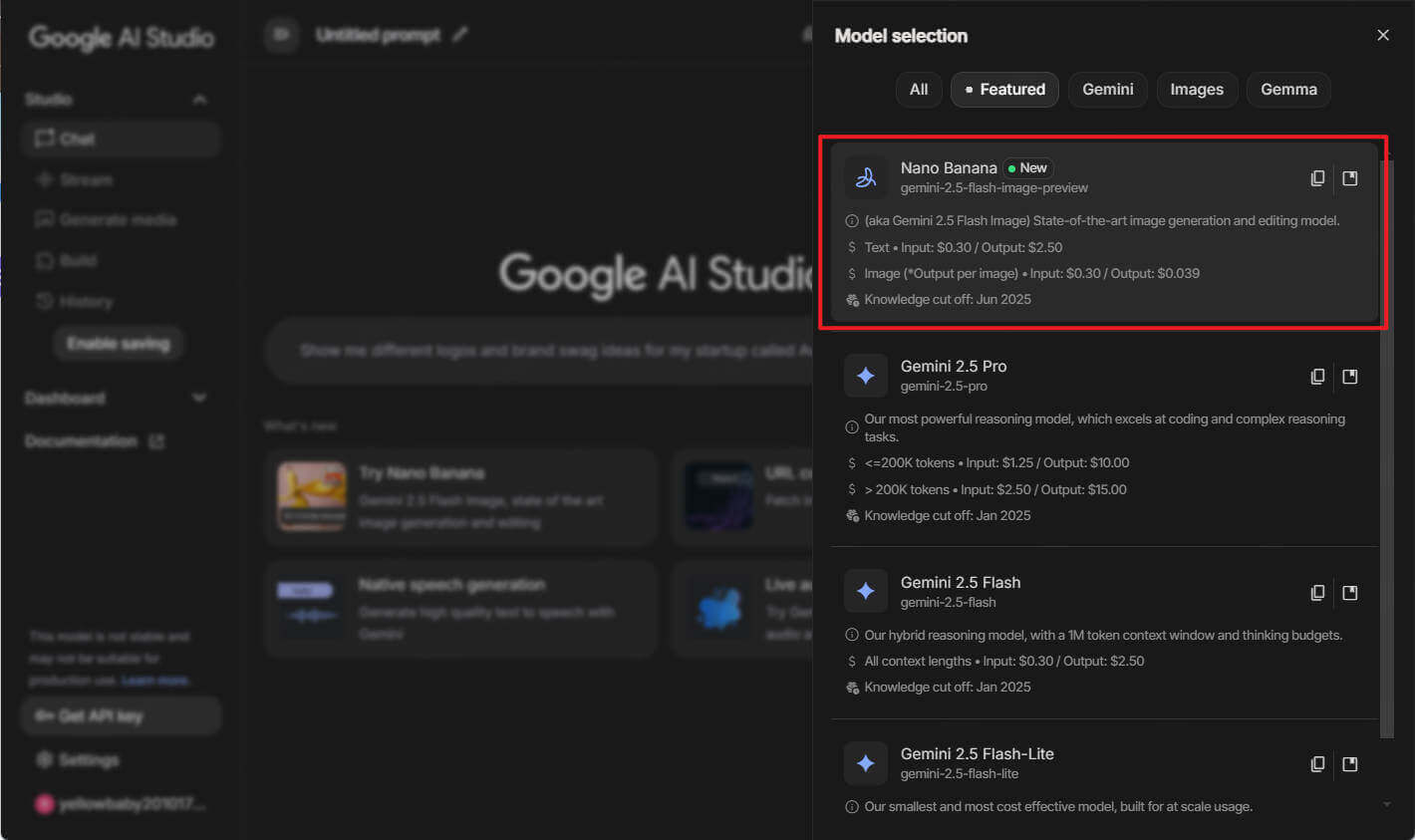Select the Gemini models filter tab
Image resolution: width=1415 pixels, height=840 pixels.
point(1108,90)
